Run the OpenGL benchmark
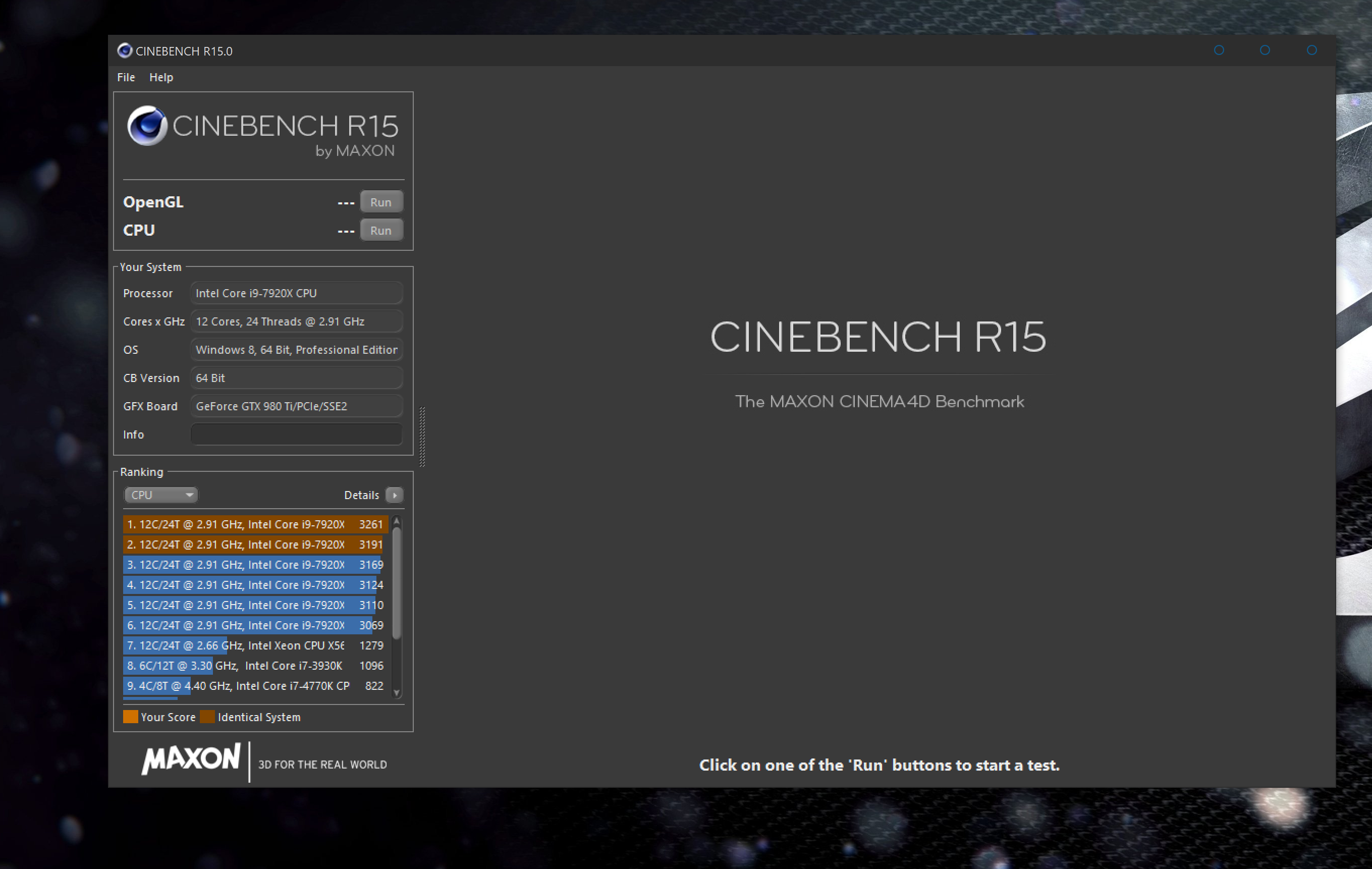Viewport: 1372px width, 869px height. click(381, 202)
